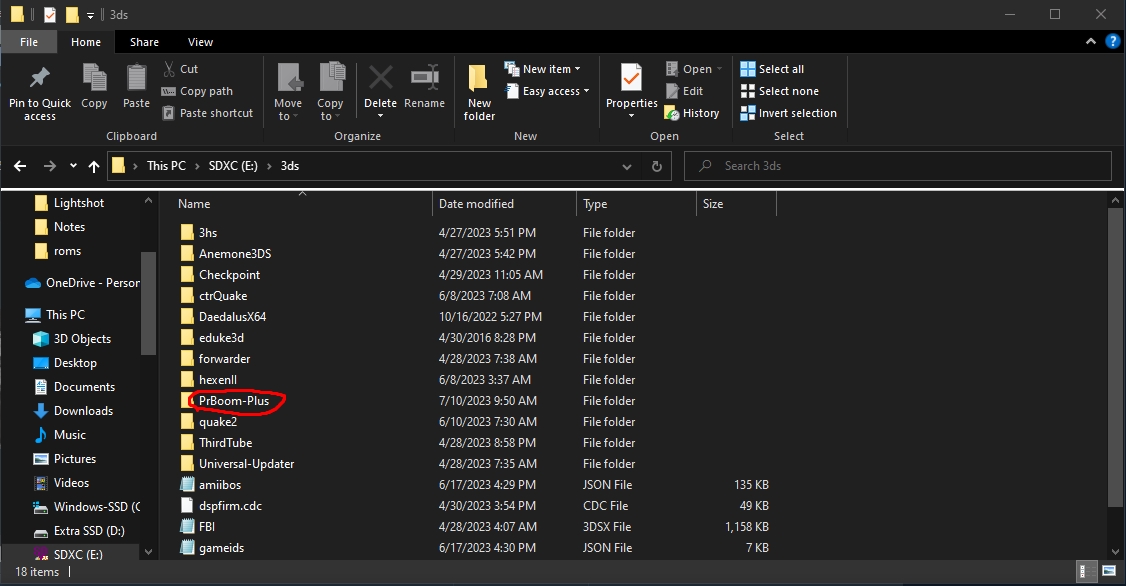Click the Rename icon in the ribbon
Viewport: 1126px width, 586px height.
click(424, 78)
